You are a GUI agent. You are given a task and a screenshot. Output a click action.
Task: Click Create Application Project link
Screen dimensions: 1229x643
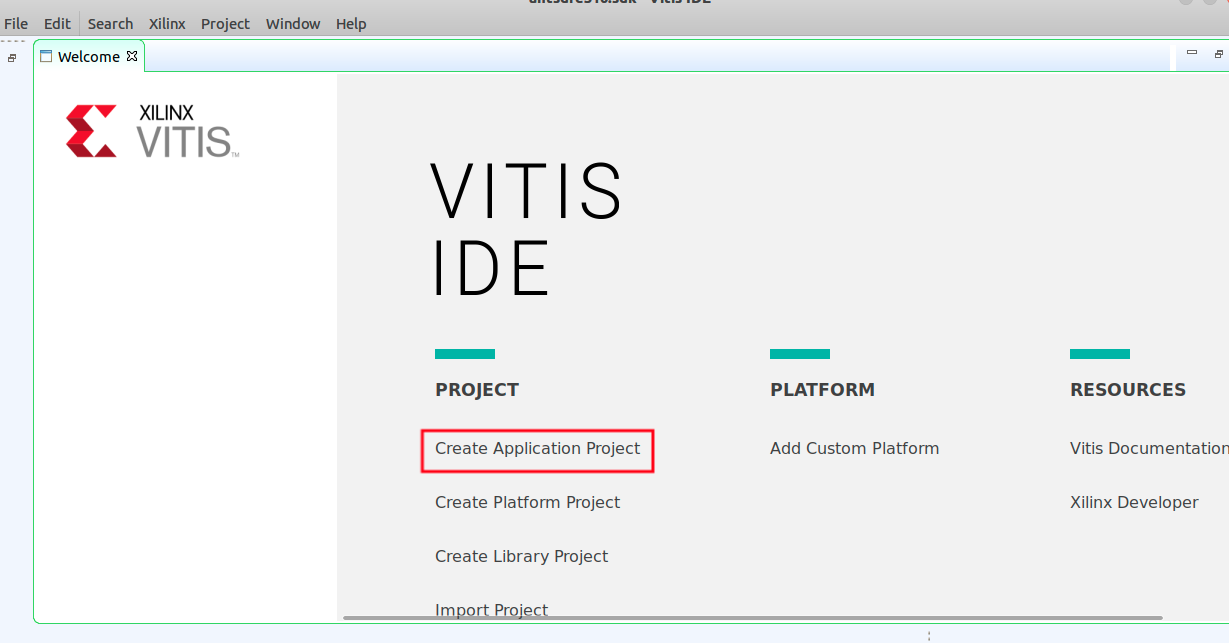[x=537, y=448]
